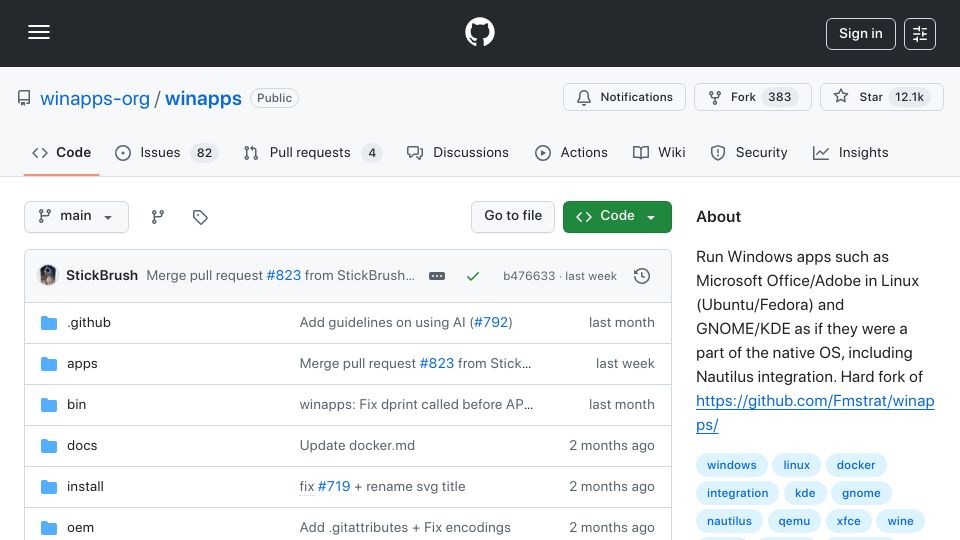
Task: Show commit check status checkmark
Action: click(473, 276)
